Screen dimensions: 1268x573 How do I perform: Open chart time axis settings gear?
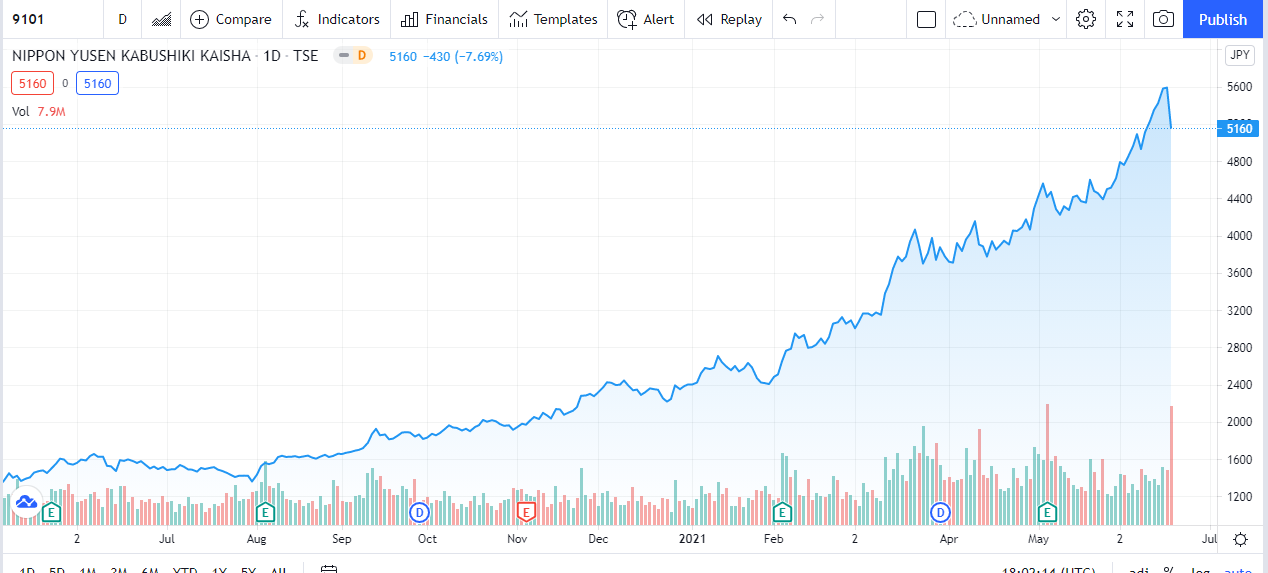(x=1240, y=539)
